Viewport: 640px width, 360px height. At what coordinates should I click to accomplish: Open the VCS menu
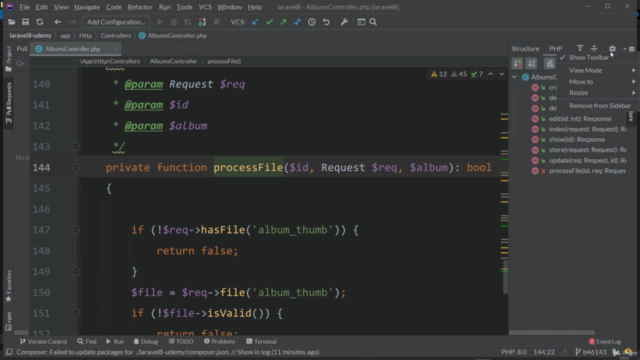click(x=205, y=7)
